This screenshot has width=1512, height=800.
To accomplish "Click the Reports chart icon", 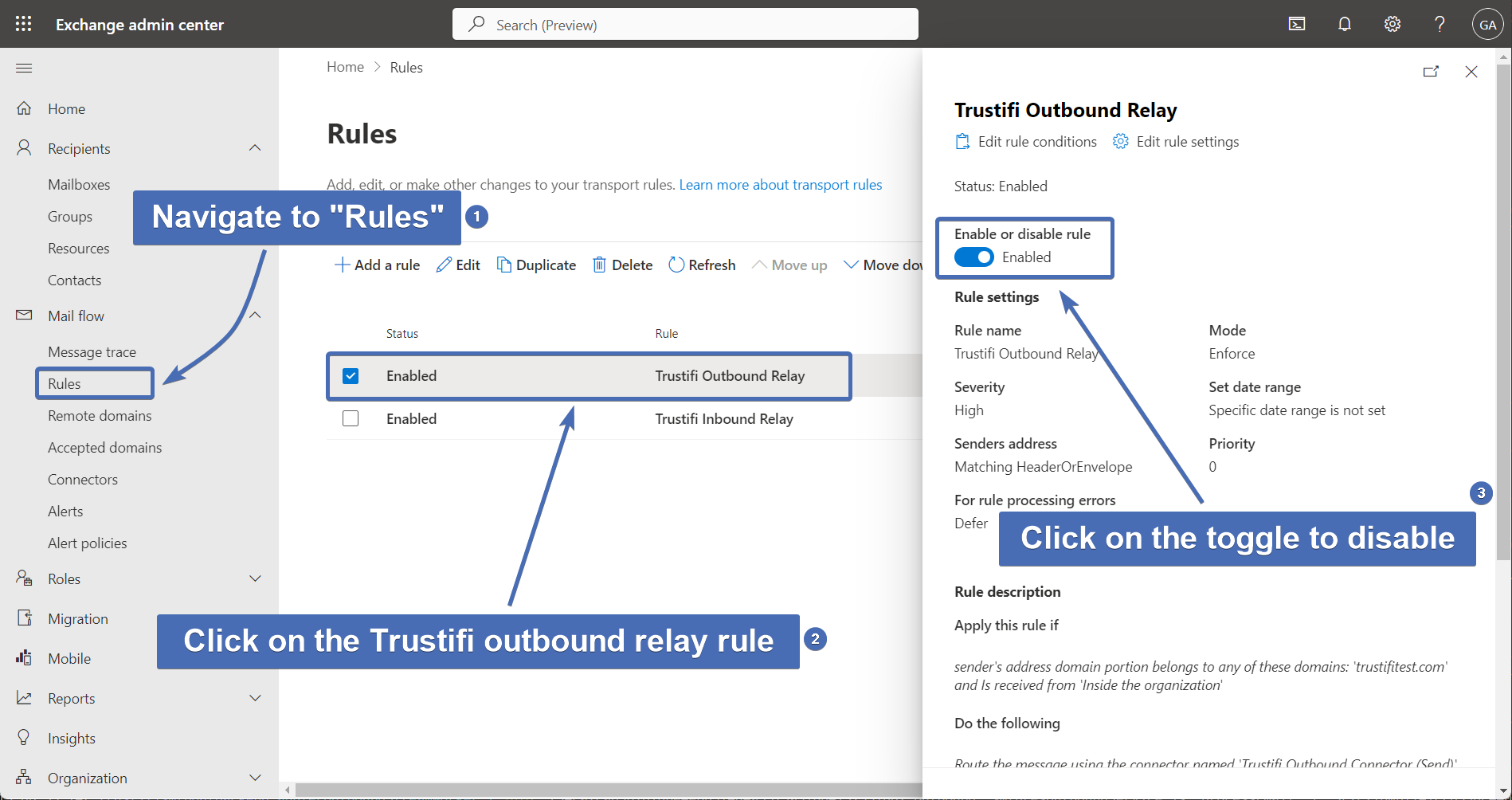I will pos(24,698).
